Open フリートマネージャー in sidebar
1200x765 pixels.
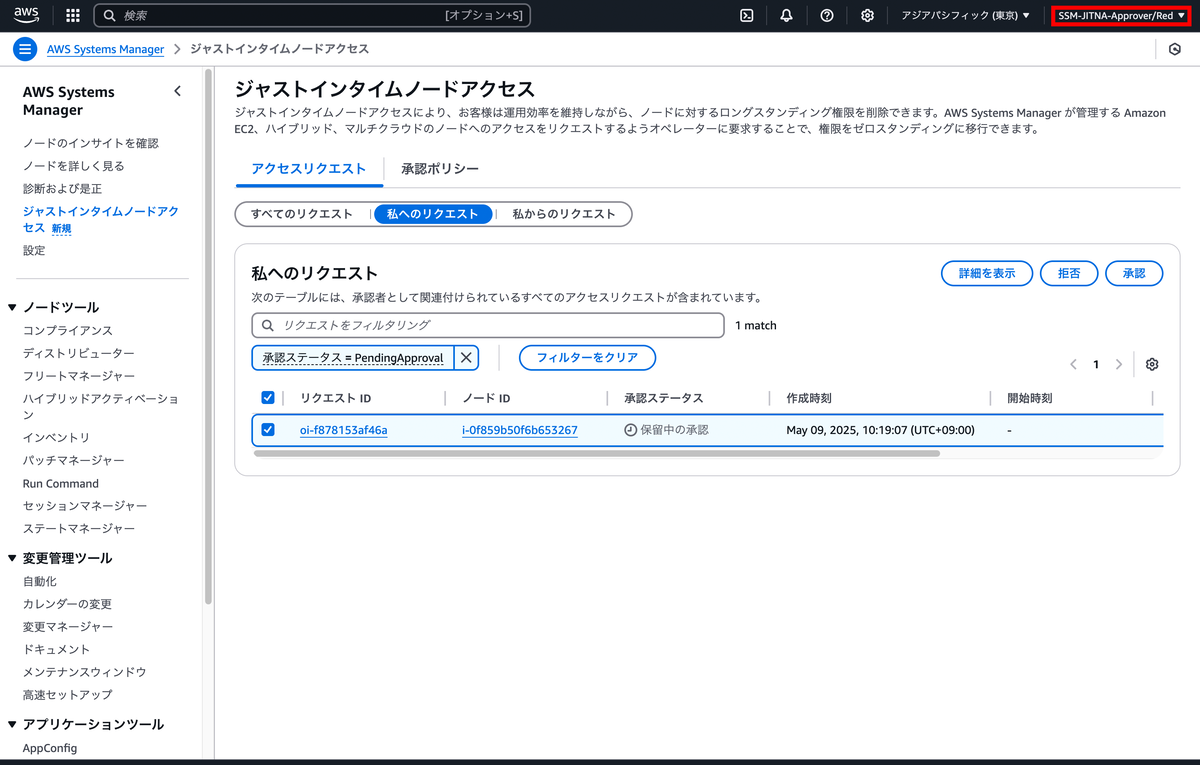(x=79, y=376)
